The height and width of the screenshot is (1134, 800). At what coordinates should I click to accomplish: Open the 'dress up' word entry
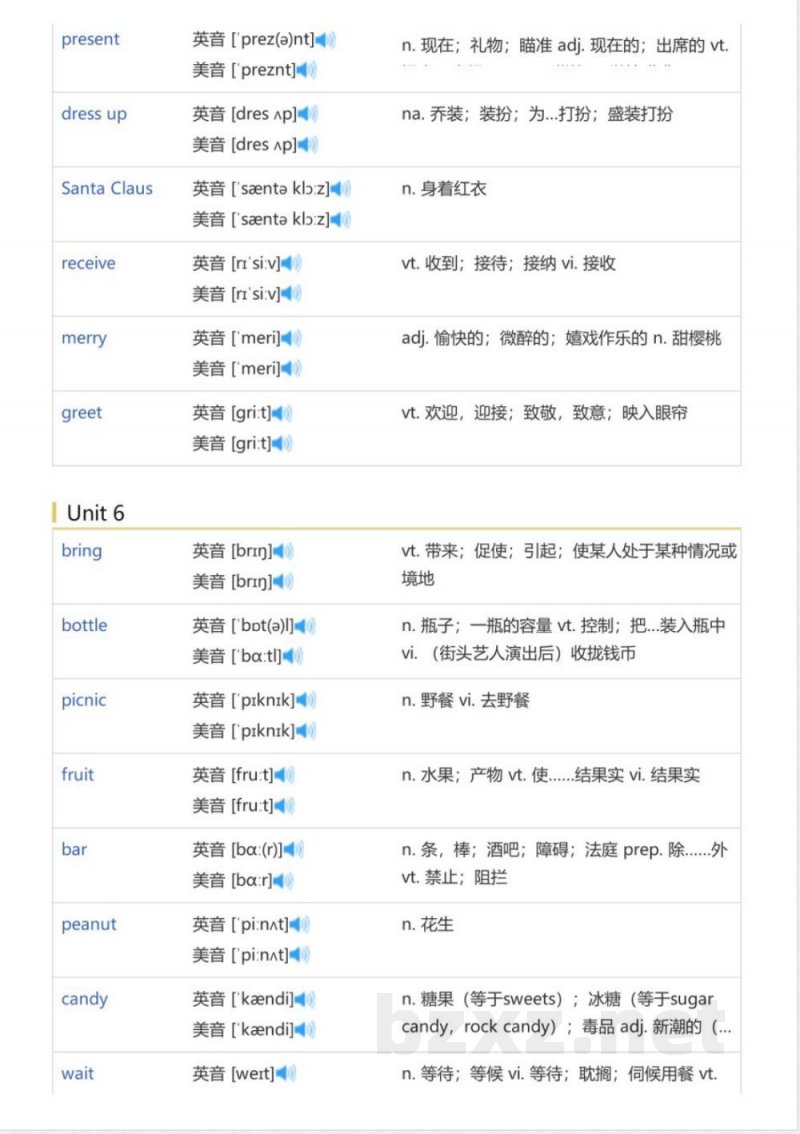coord(94,114)
